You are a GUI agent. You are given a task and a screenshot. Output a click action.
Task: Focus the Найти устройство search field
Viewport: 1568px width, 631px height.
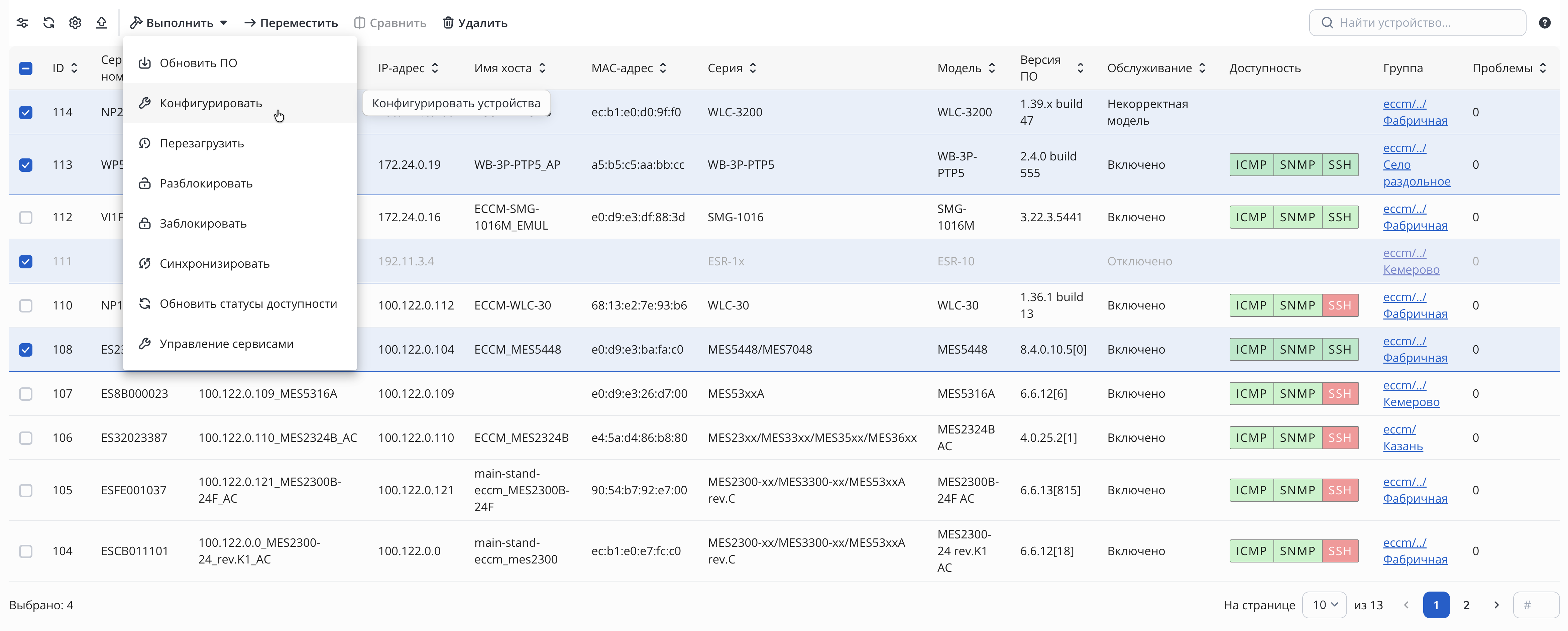[x=1417, y=23]
